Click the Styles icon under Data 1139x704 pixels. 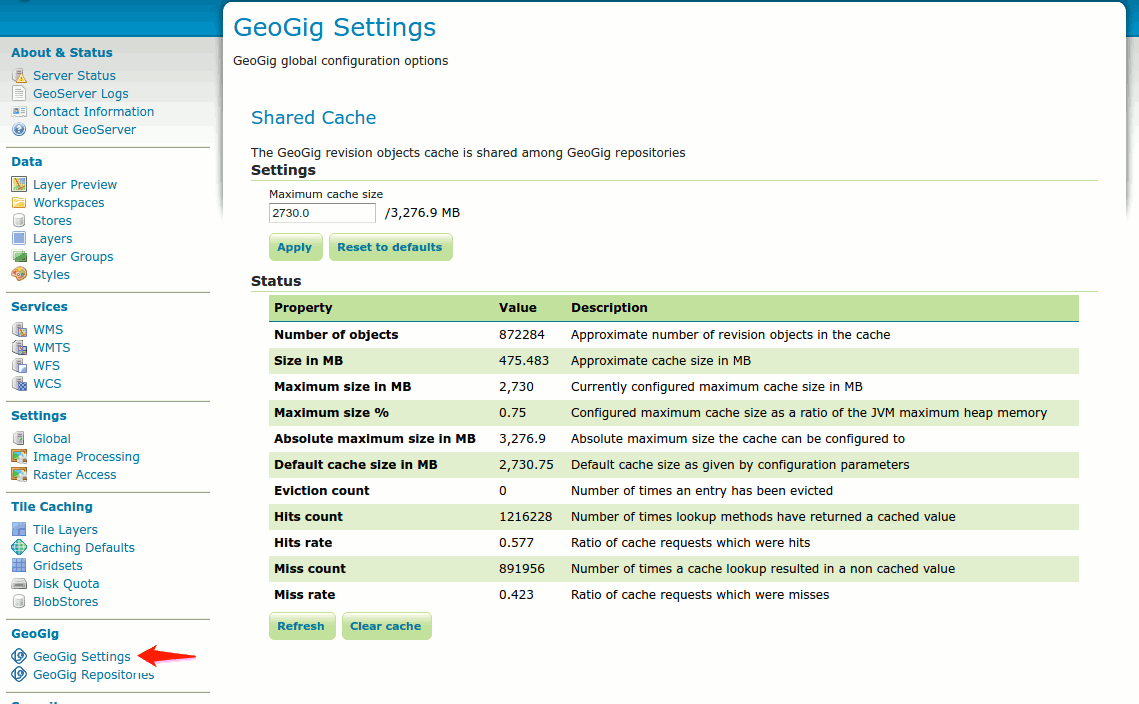point(18,274)
